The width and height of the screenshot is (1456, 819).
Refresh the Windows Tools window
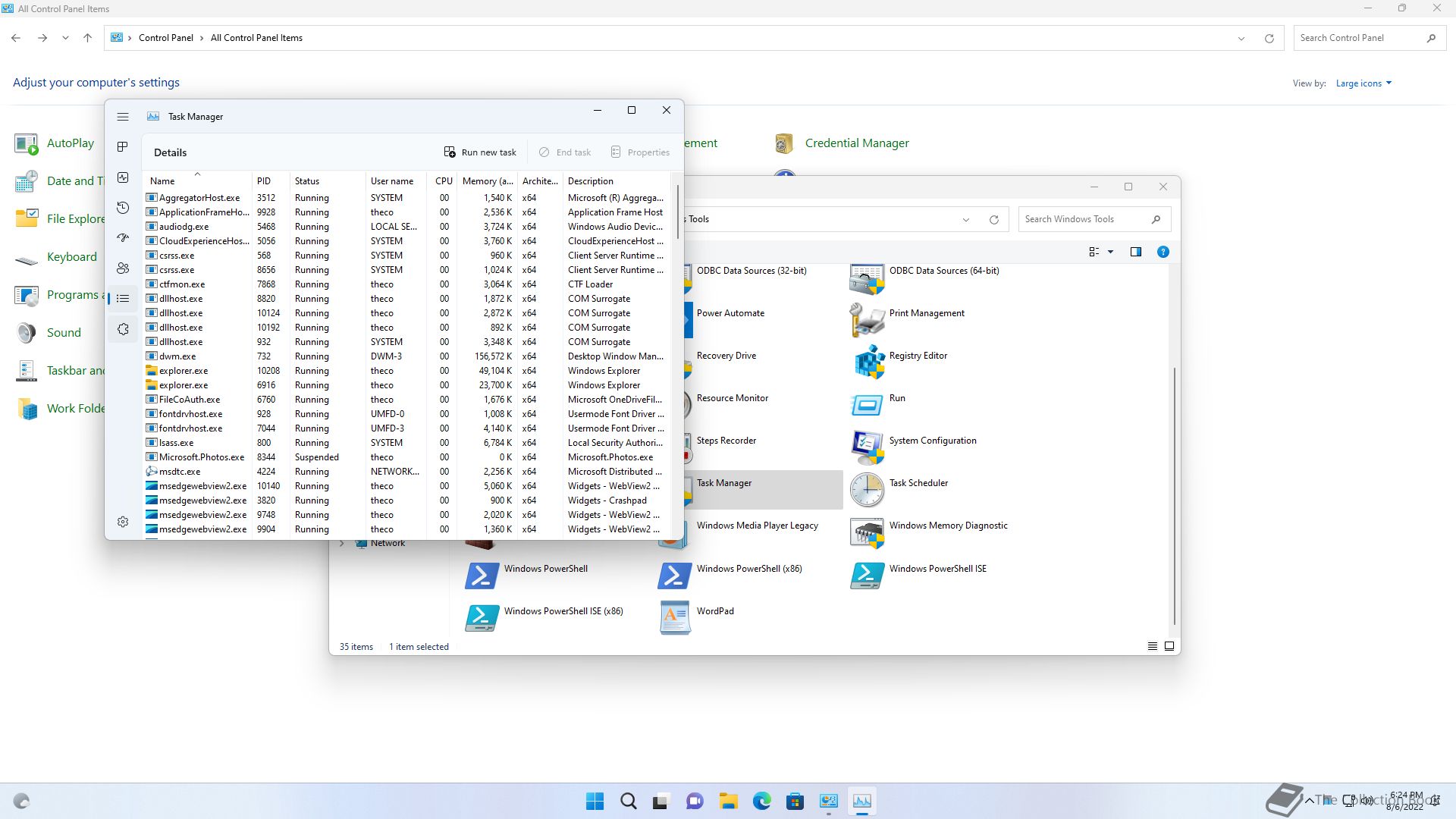(993, 219)
